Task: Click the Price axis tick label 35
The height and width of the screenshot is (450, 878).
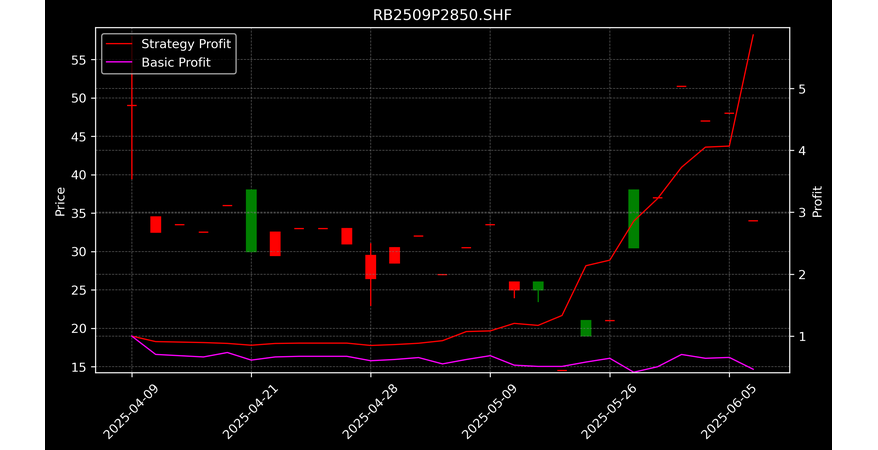Action: tap(79, 213)
